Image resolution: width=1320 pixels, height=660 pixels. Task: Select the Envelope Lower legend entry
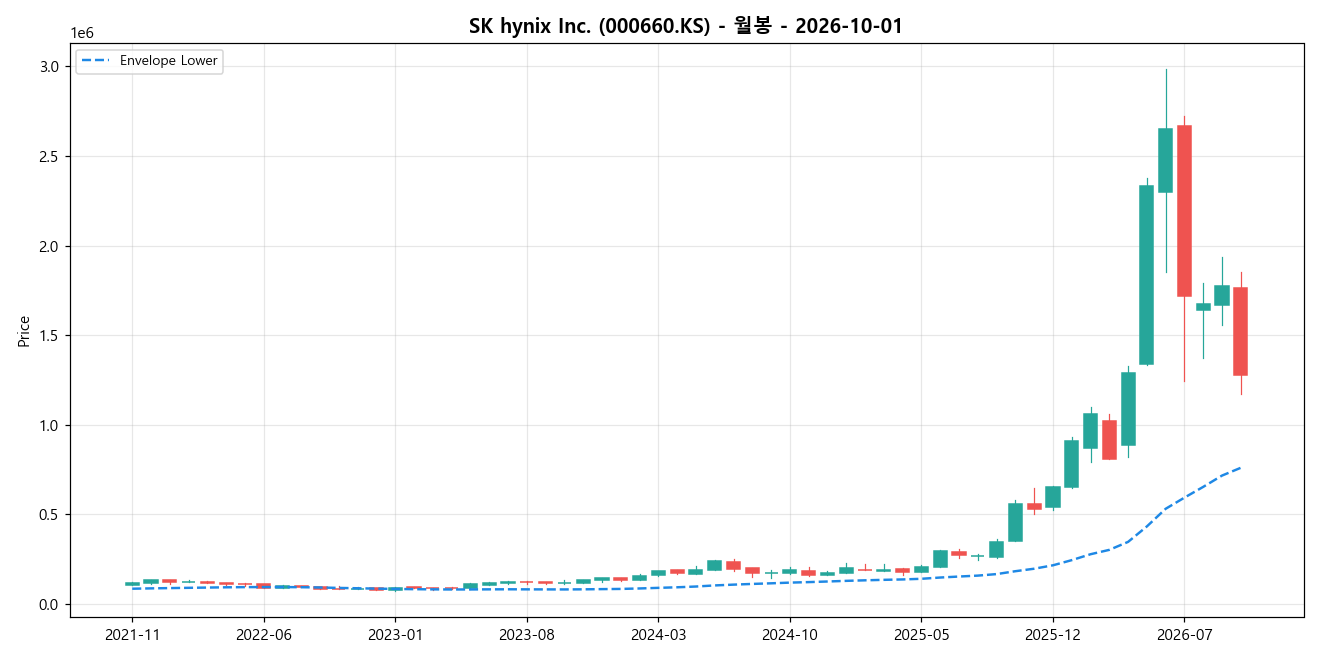coord(149,61)
